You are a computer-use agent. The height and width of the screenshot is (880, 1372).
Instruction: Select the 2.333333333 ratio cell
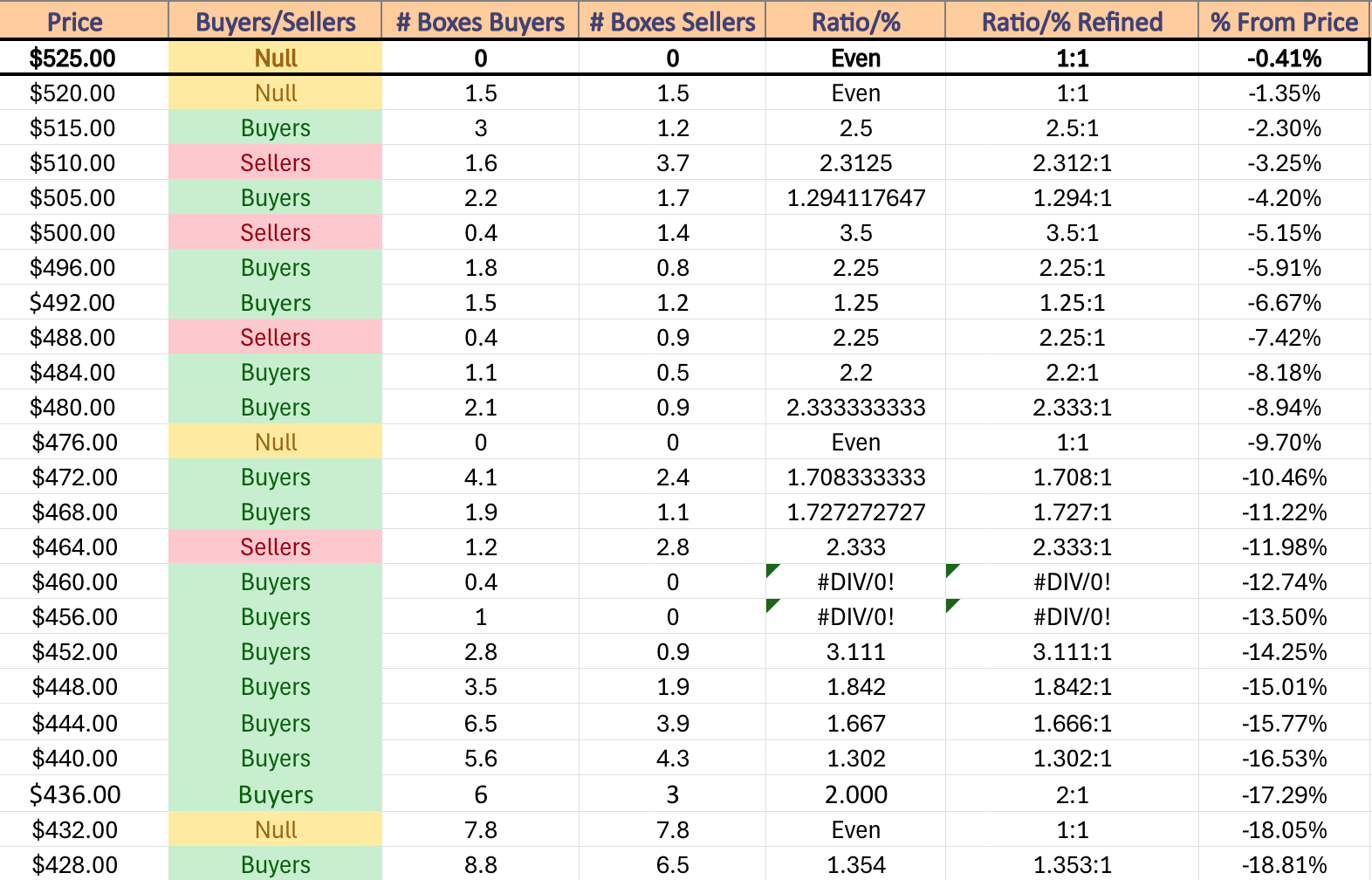coord(855,407)
